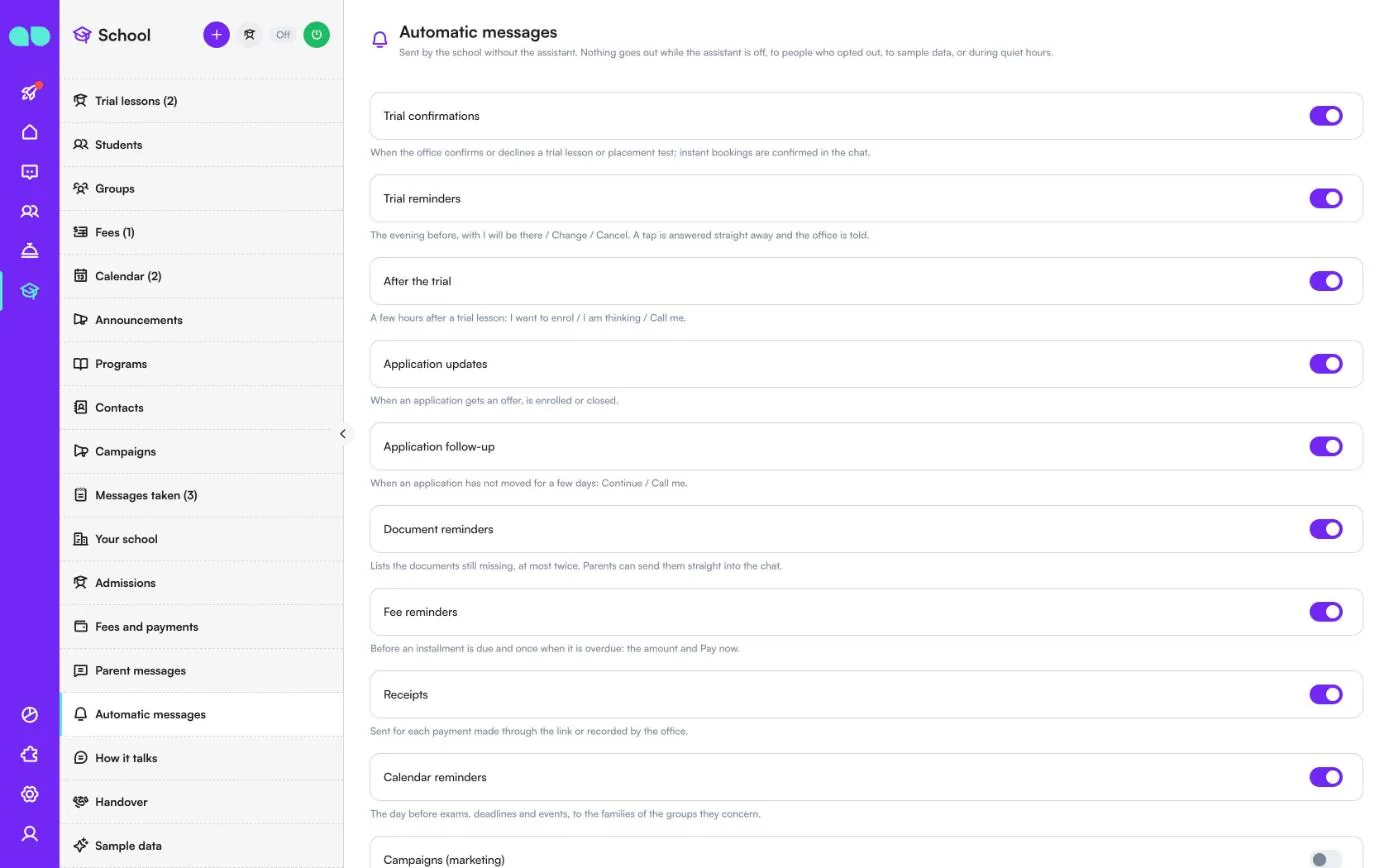Viewport: 1389px width, 868px height.
Task: Click the purple plus add button
Action: 216,35
